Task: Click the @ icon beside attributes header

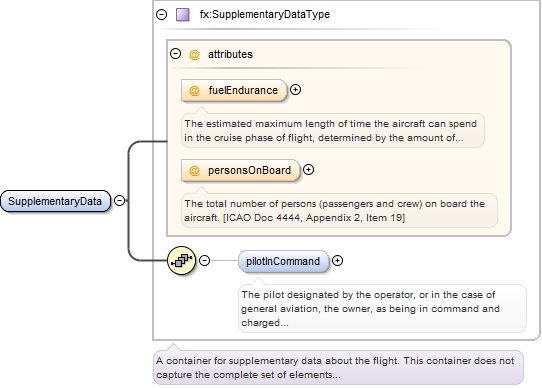Action: pyautogui.click(x=194, y=54)
